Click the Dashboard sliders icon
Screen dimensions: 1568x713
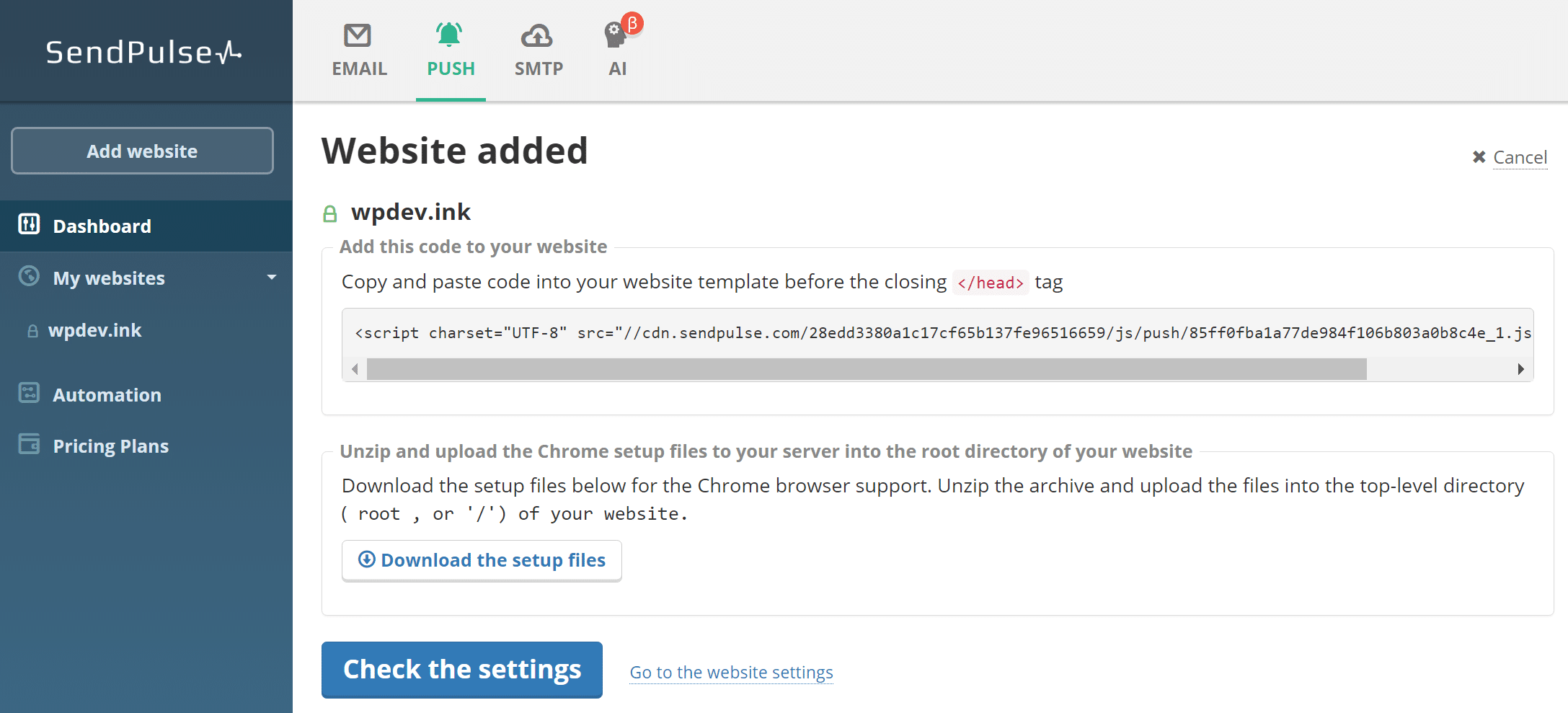(29, 224)
